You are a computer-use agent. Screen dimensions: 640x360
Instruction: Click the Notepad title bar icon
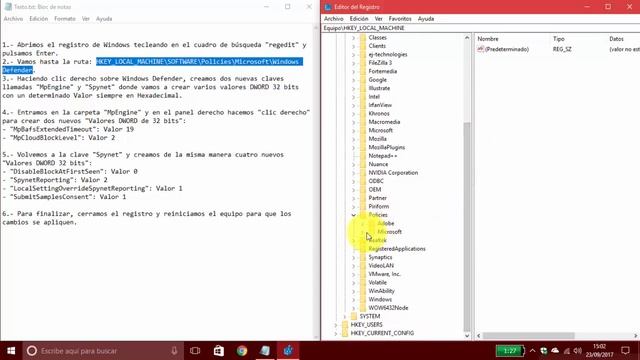coord(8,7)
